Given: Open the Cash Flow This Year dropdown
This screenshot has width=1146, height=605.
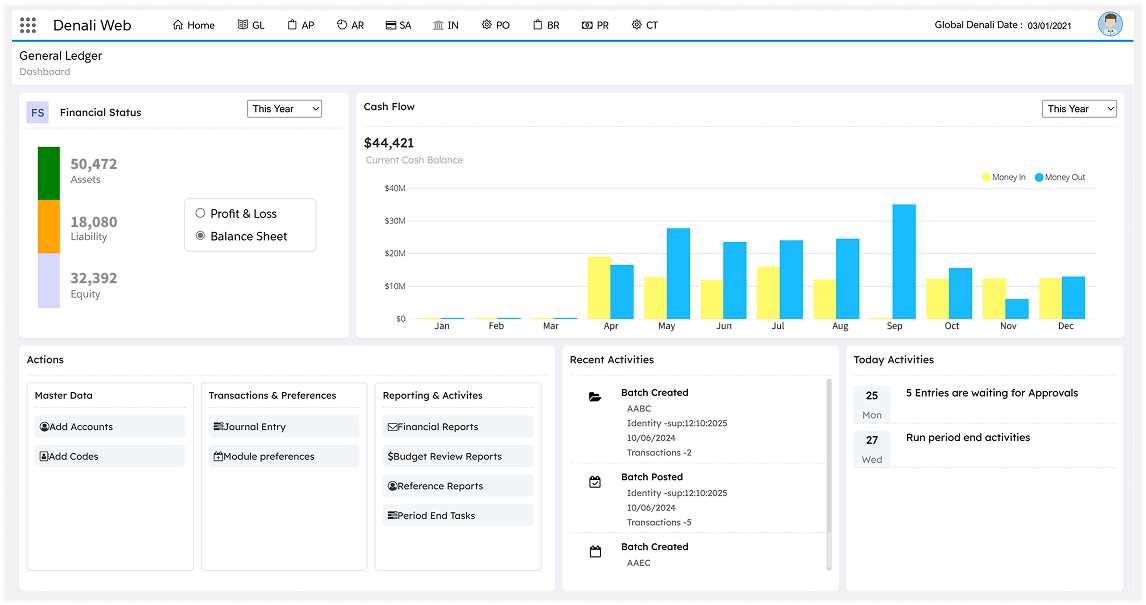Looking at the screenshot, I should point(1079,109).
